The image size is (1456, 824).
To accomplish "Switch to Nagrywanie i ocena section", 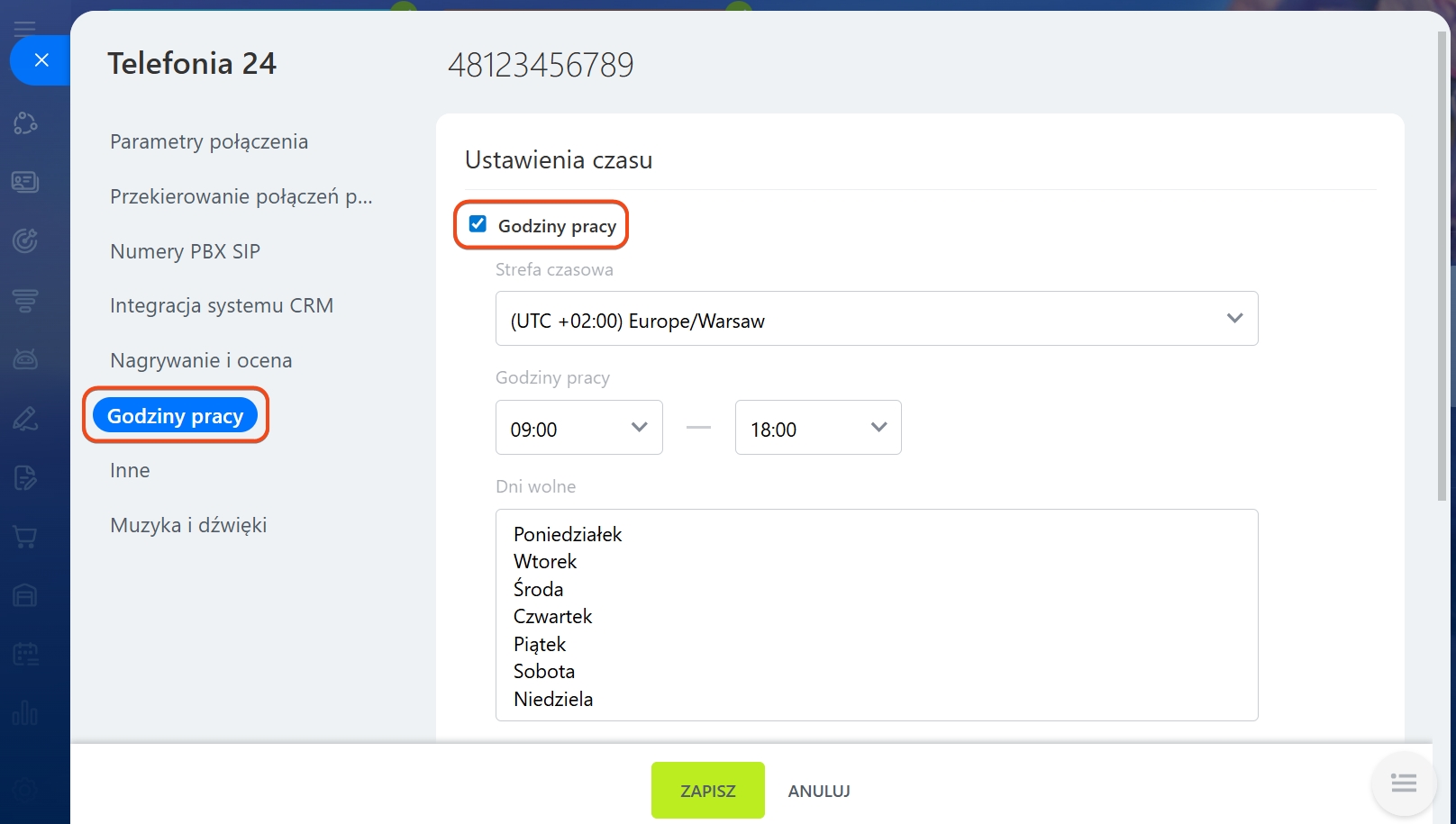I will click(201, 361).
